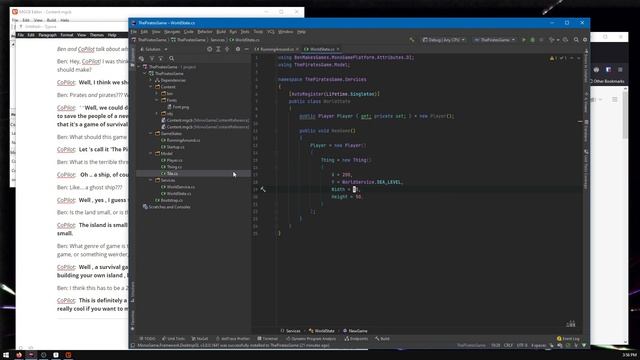Click the green Run arrow button

click(524, 40)
